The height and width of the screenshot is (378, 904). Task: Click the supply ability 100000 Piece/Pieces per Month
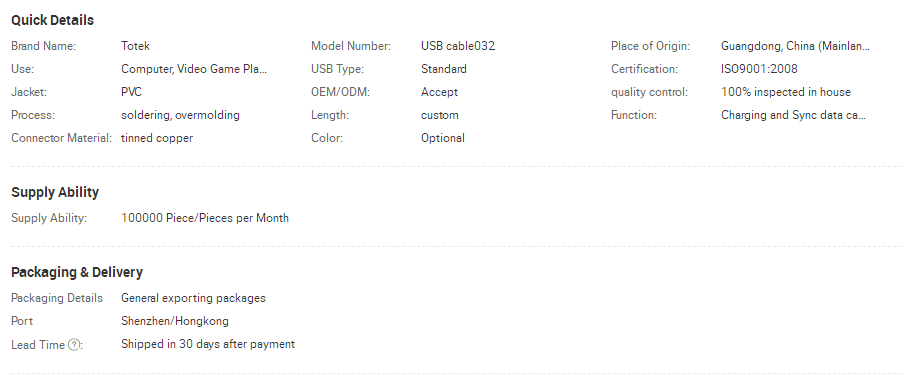coord(205,218)
